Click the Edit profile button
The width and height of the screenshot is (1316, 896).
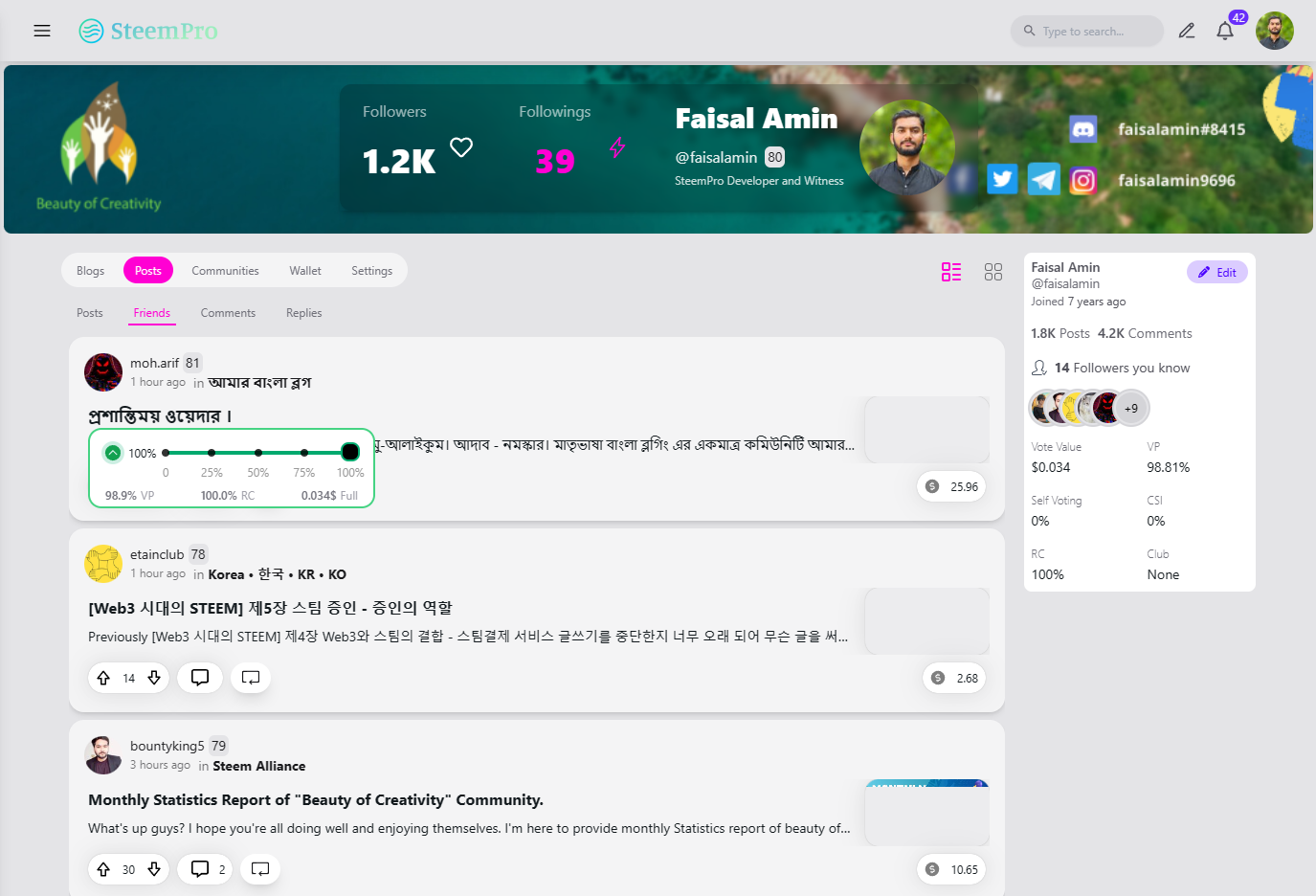click(x=1217, y=272)
